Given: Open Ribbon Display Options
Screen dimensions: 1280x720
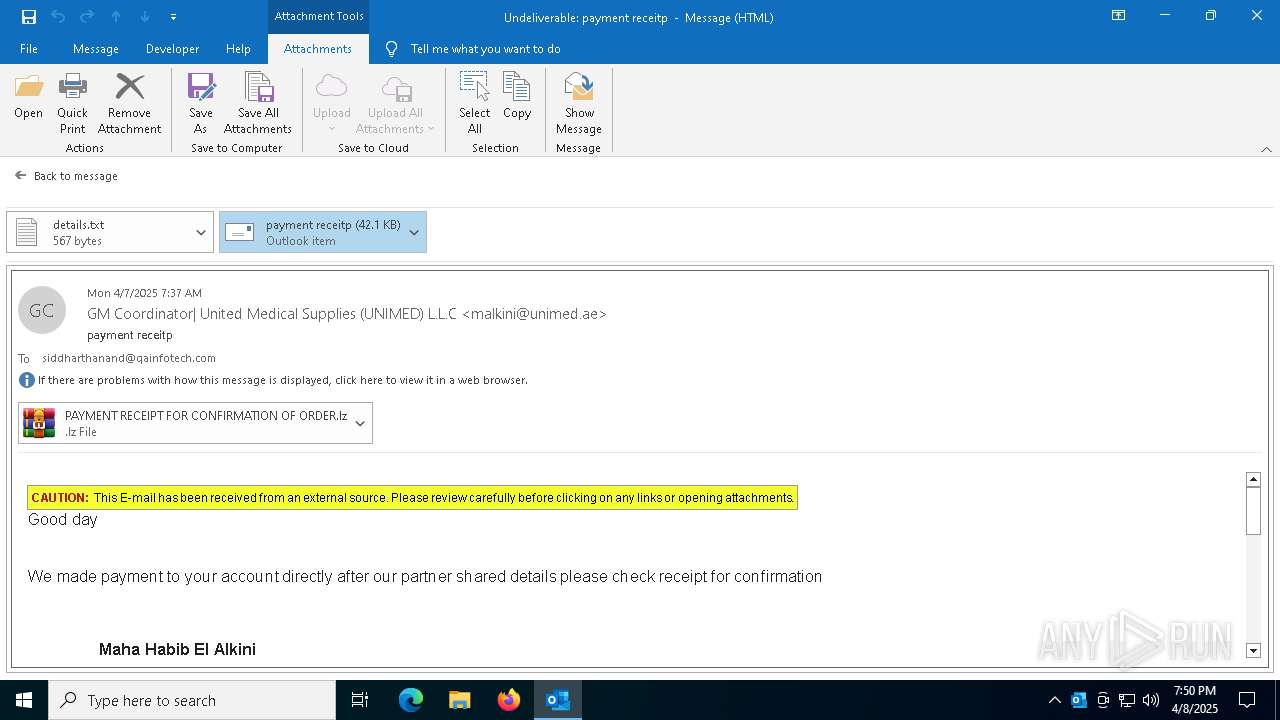Looking at the screenshot, I should click(x=1119, y=16).
